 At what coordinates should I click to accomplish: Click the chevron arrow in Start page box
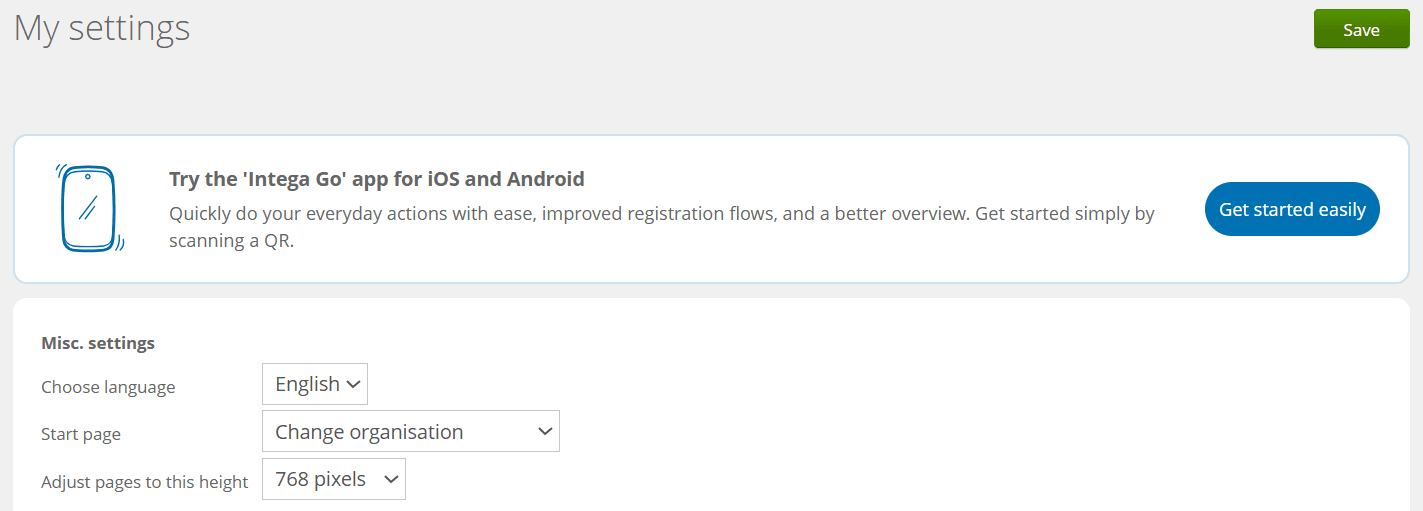tap(545, 432)
